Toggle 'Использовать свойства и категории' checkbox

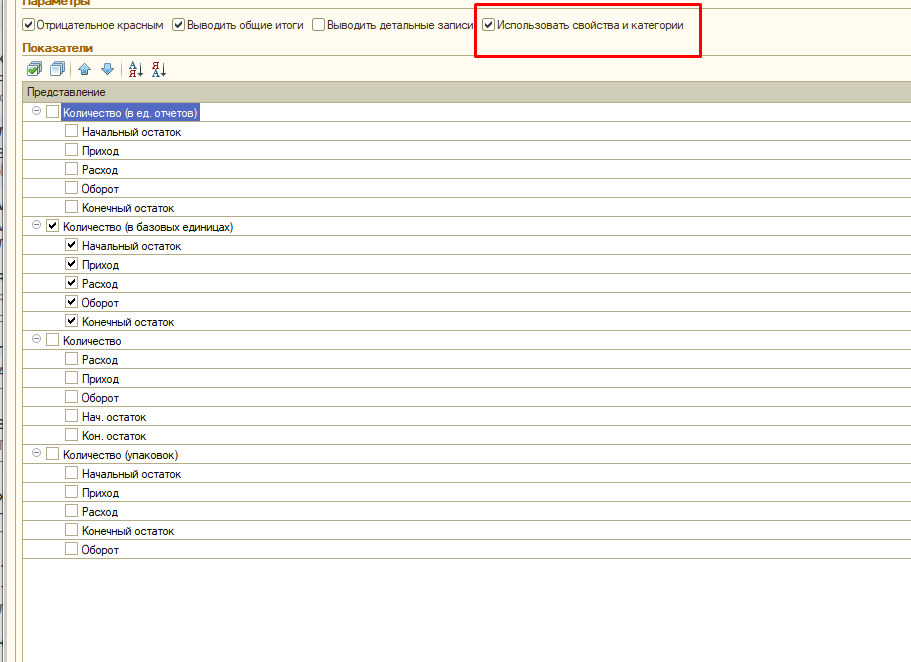click(x=488, y=24)
